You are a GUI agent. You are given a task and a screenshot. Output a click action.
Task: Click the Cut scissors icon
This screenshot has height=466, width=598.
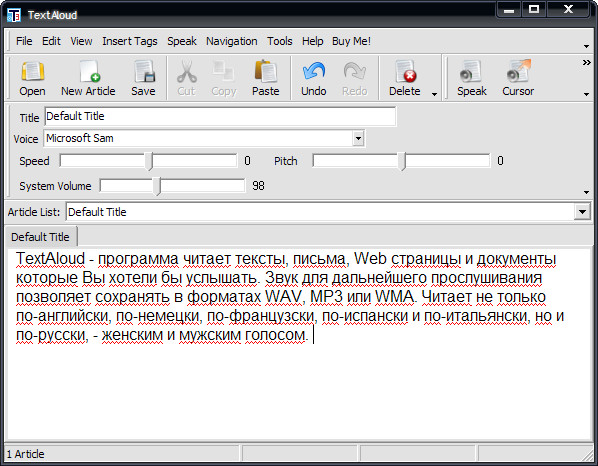[186, 79]
